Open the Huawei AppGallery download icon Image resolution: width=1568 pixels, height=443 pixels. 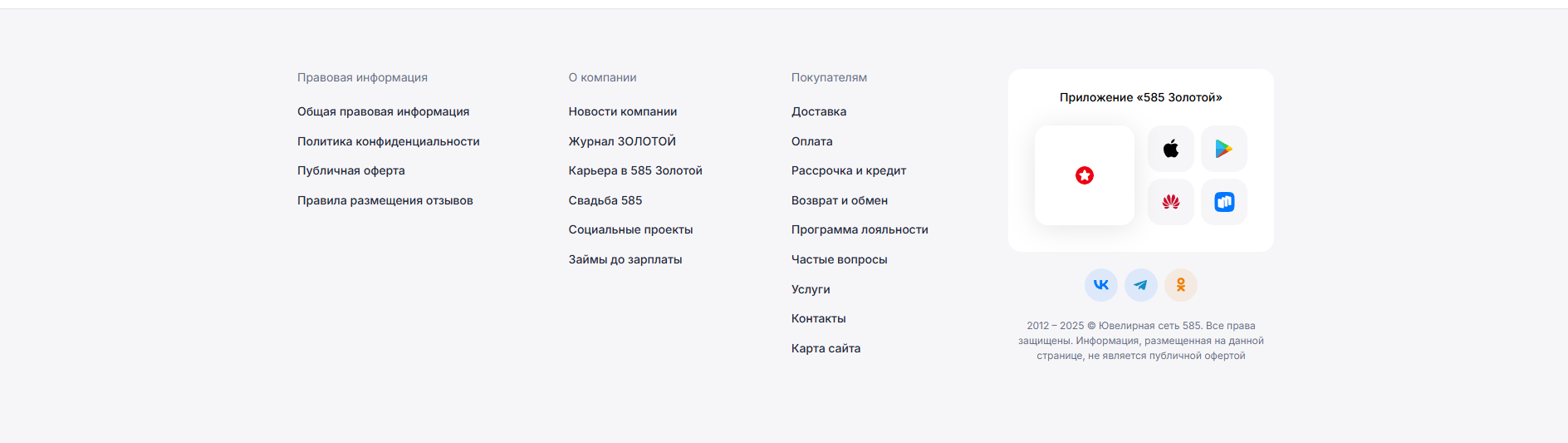coord(1171,202)
